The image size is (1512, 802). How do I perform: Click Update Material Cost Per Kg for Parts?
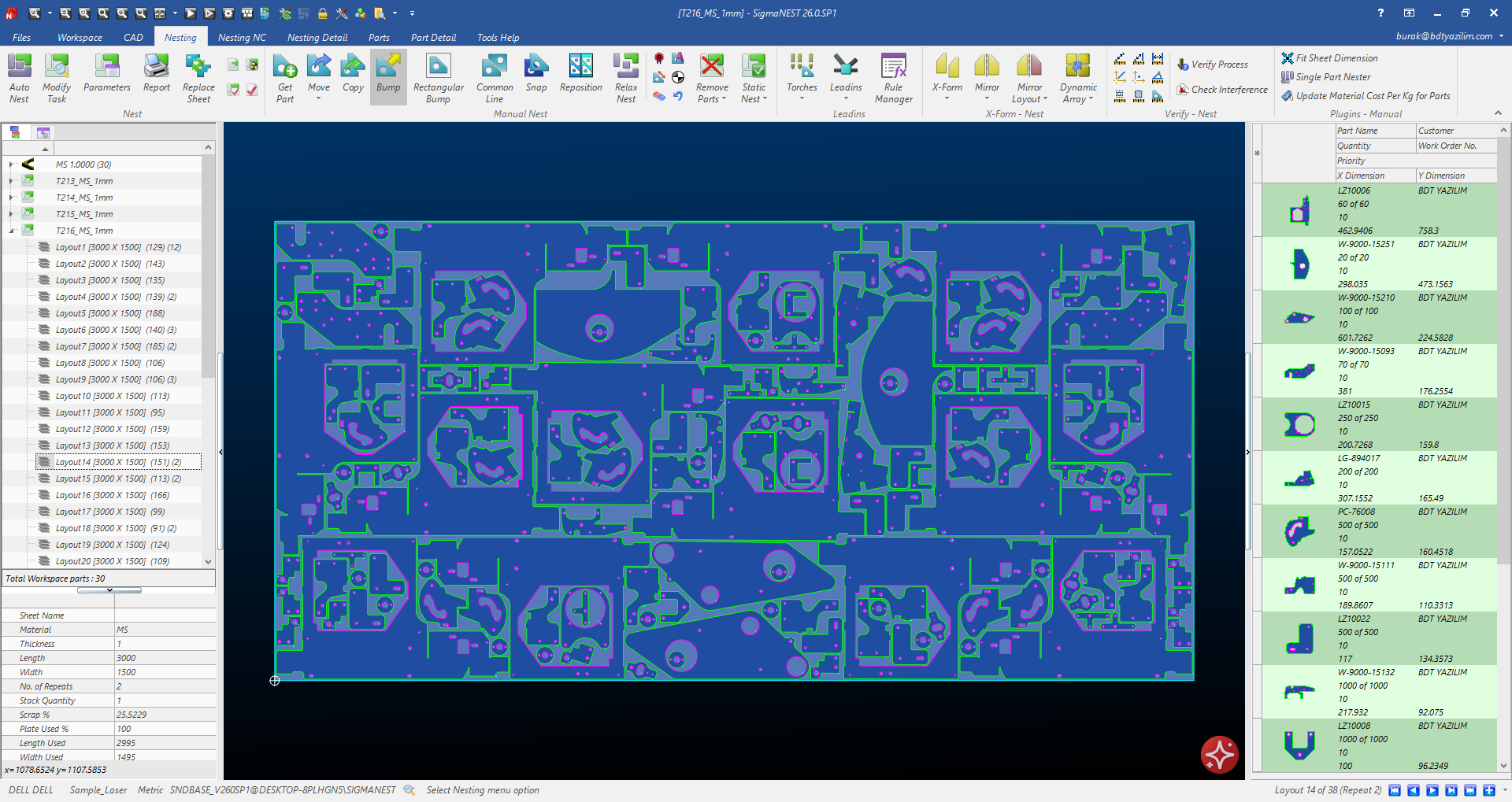pos(1366,96)
